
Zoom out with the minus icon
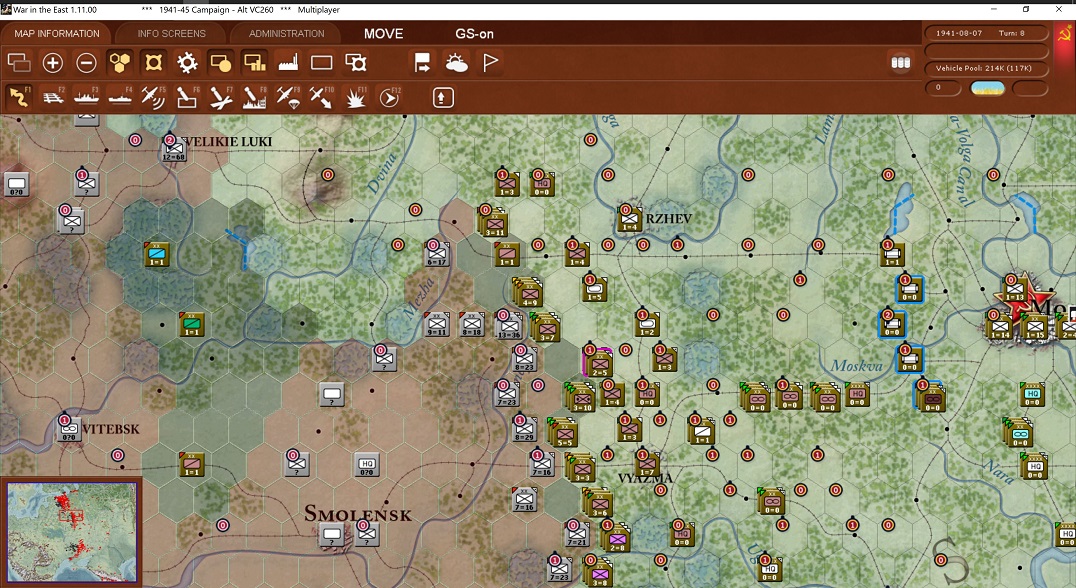86,63
